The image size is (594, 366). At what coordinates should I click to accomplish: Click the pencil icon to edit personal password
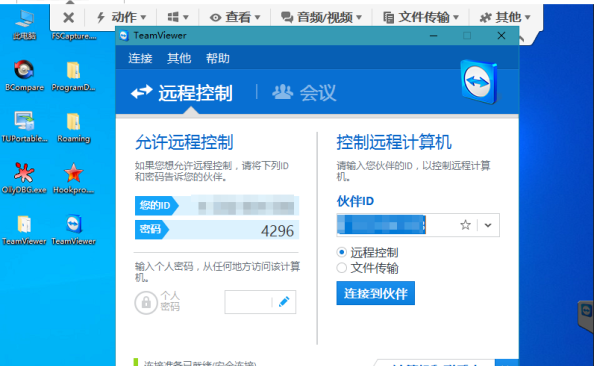[284, 302]
